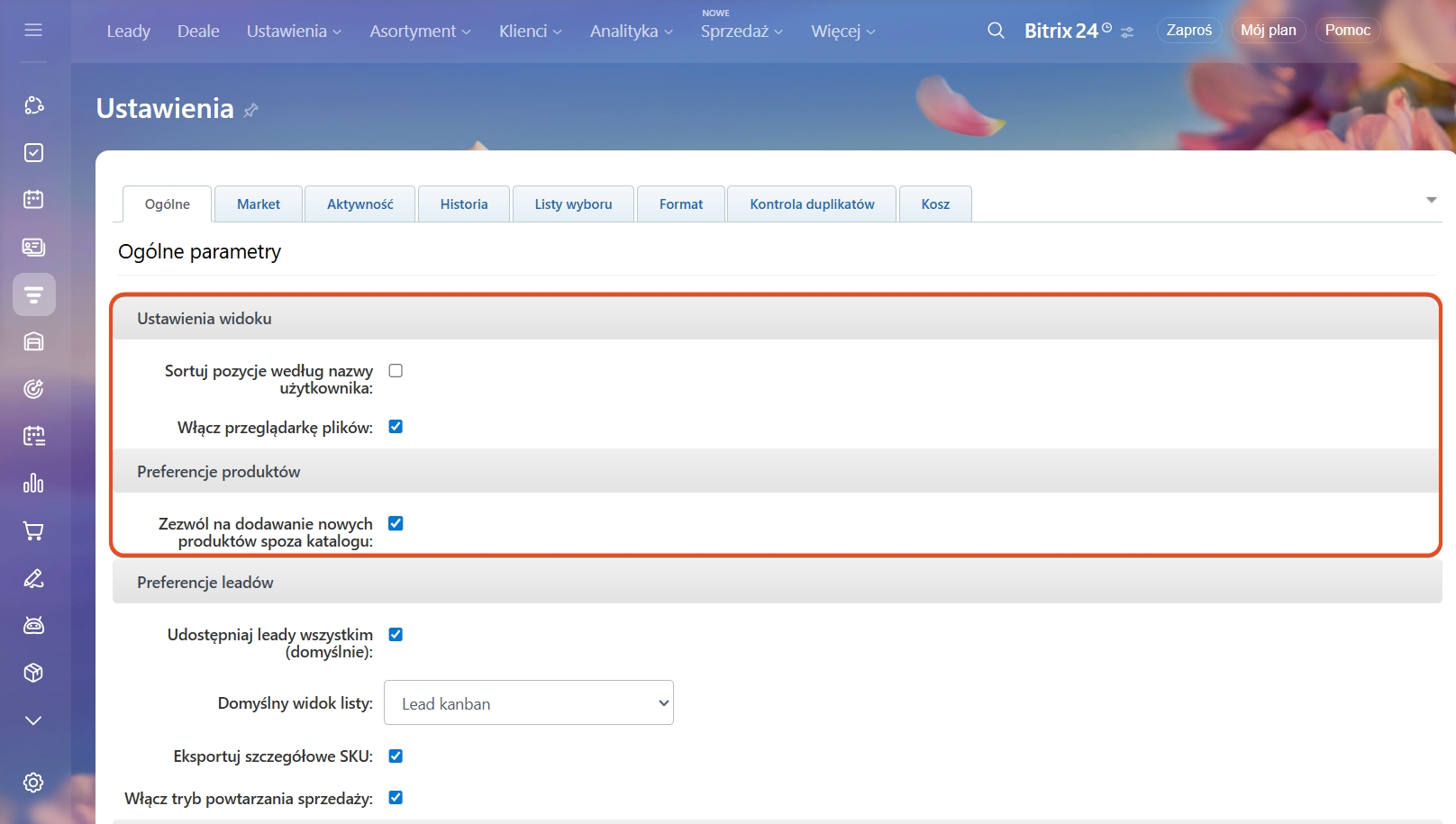Click the search magnifier icon

tap(996, 31)
